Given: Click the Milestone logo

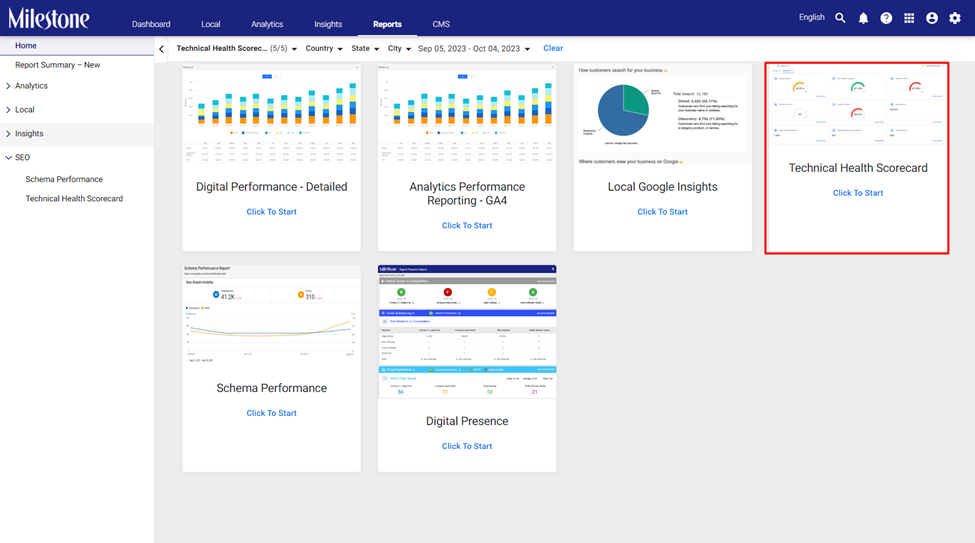Looking at the screenshot, I should pos(49,19).
